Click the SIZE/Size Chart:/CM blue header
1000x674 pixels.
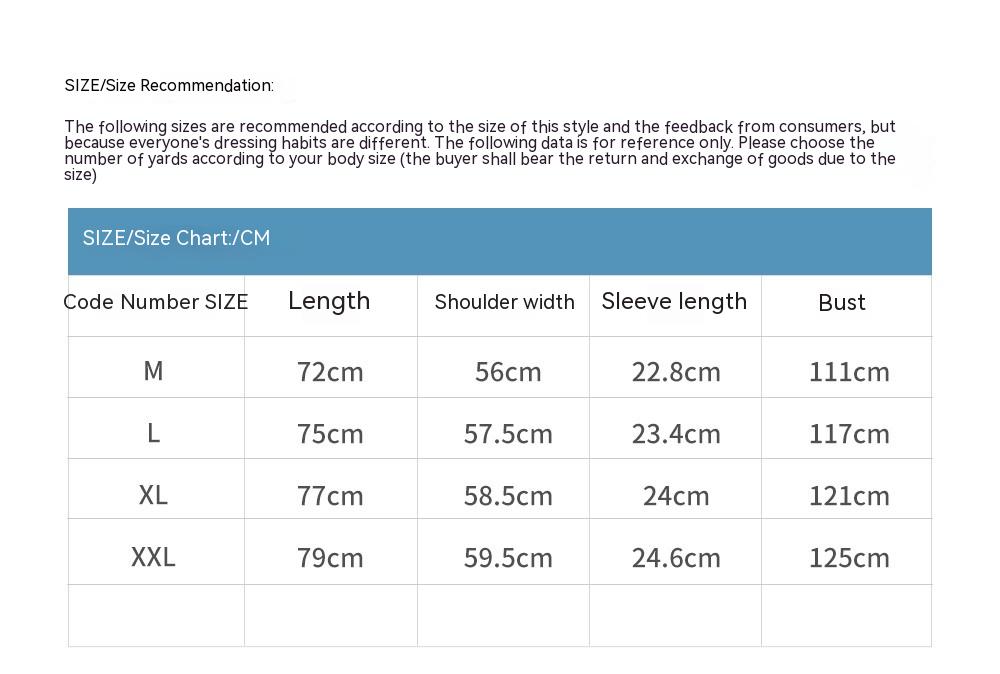177,238
